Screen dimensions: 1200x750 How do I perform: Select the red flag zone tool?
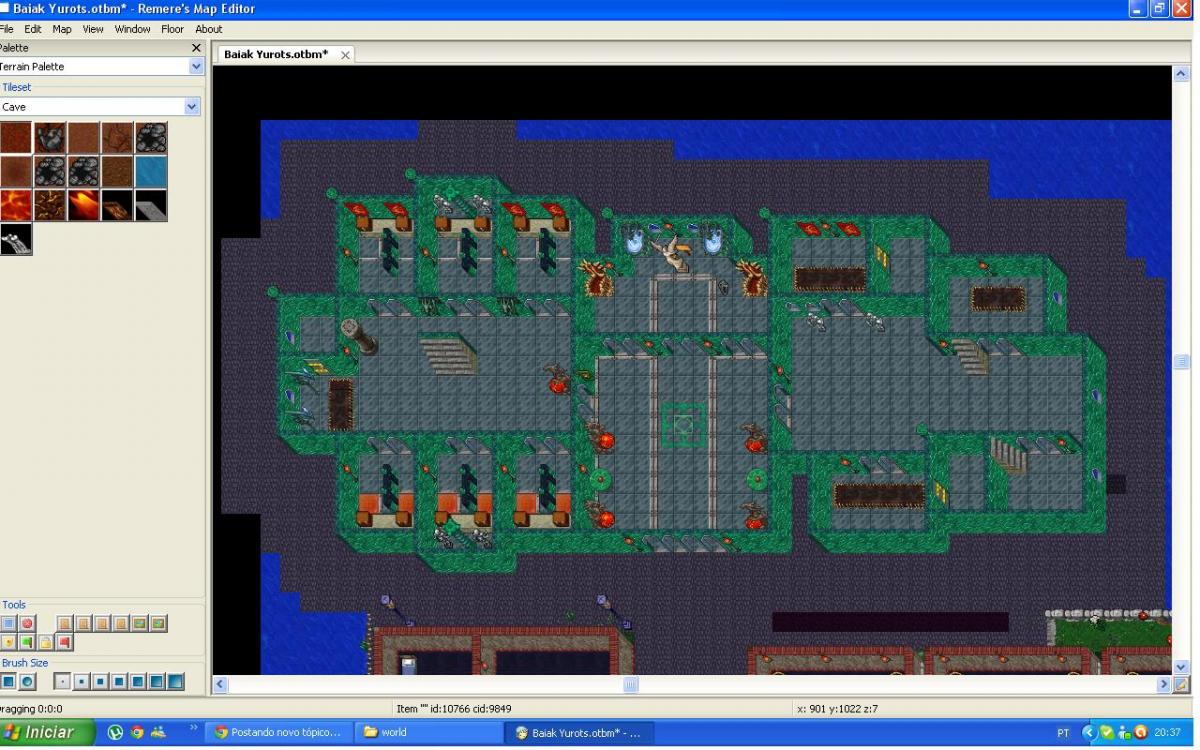click(64, 642)
